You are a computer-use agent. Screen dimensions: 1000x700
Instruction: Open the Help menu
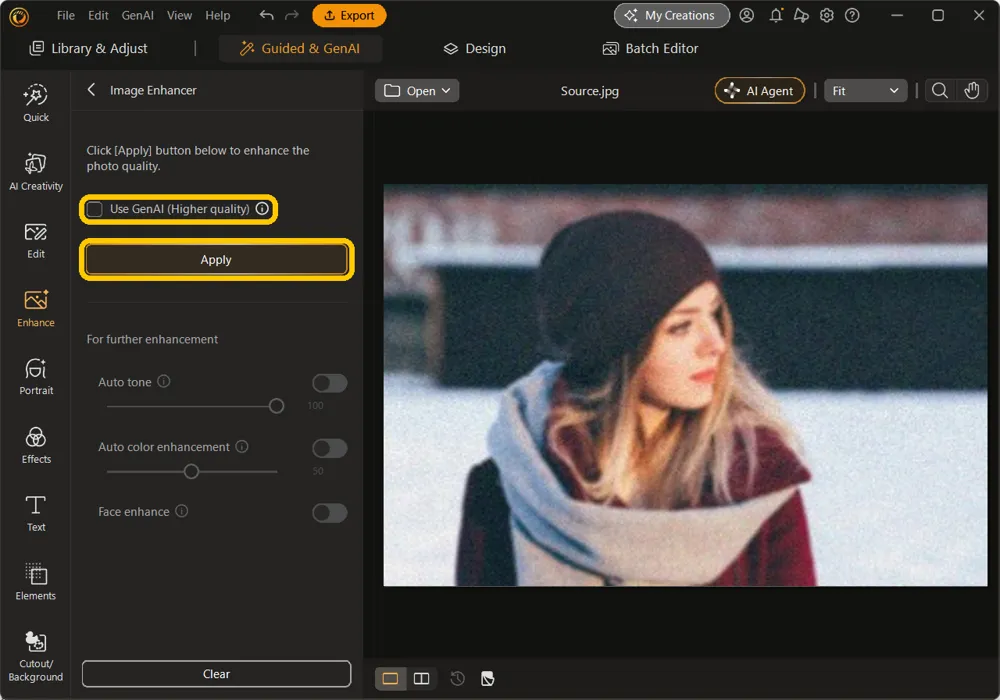tap(217, 15)
